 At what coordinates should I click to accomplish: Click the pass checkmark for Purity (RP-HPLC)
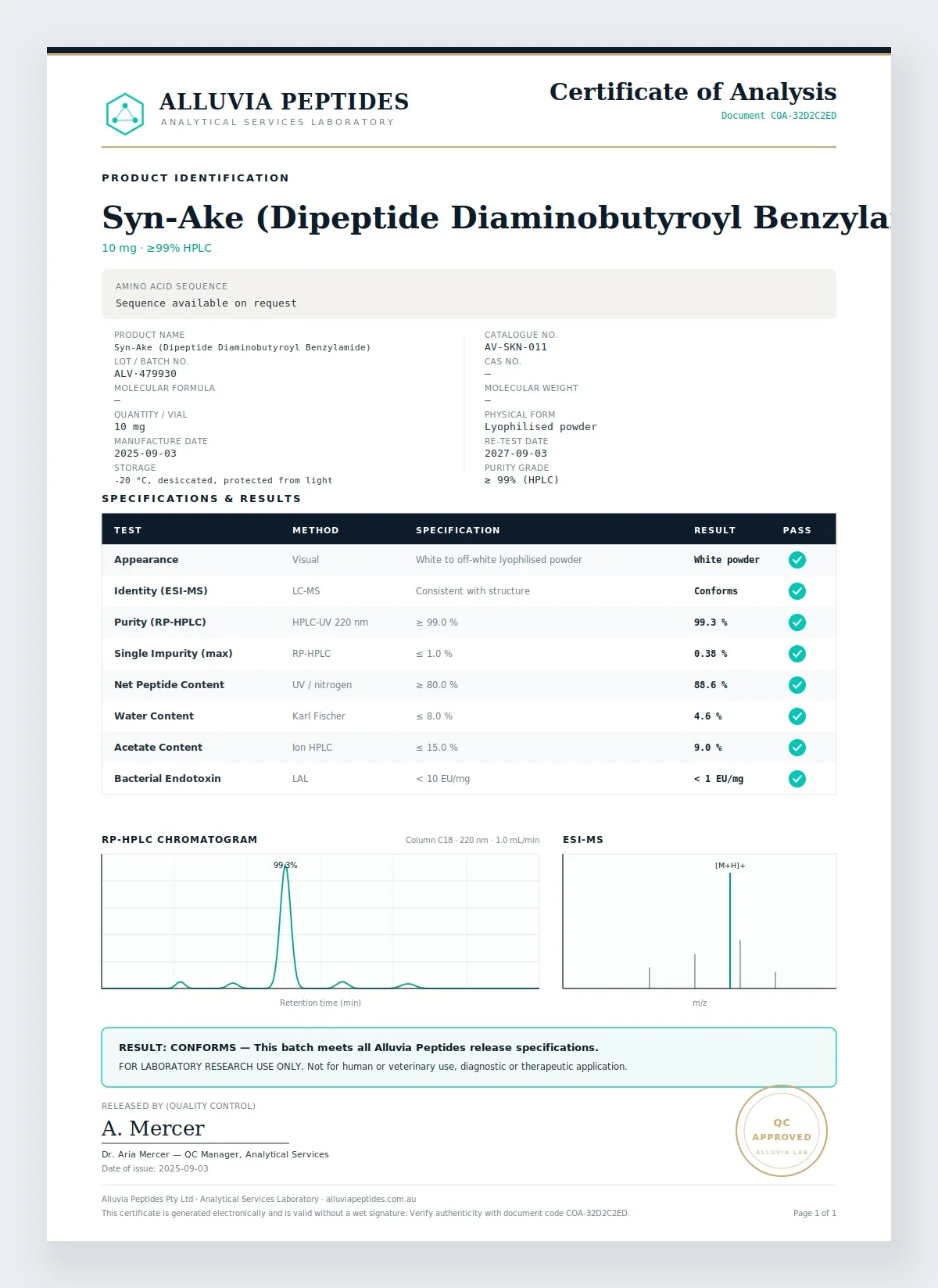[797, 622]
